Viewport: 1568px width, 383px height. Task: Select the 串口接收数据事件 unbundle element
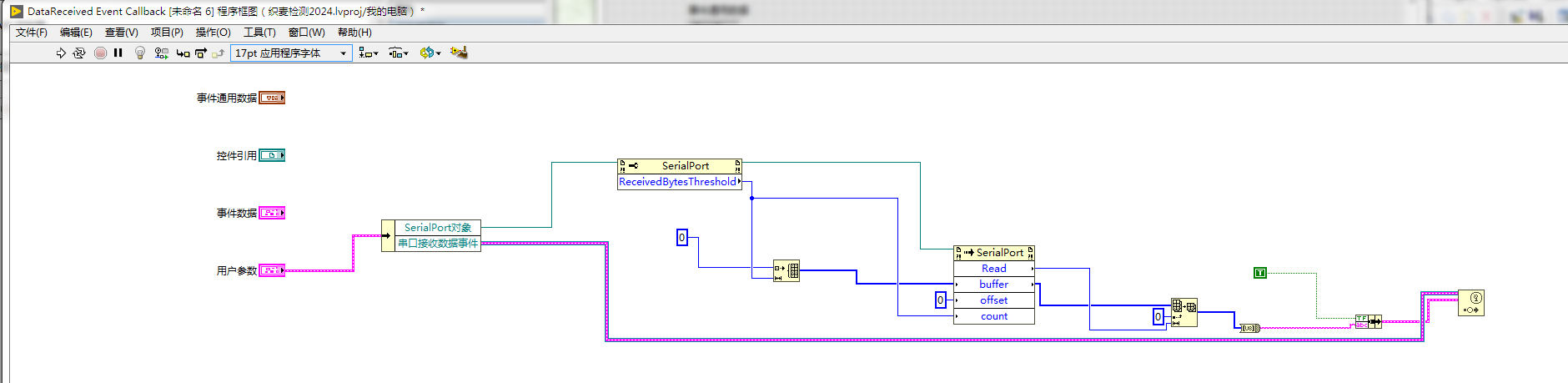click(x=438, y=243)
